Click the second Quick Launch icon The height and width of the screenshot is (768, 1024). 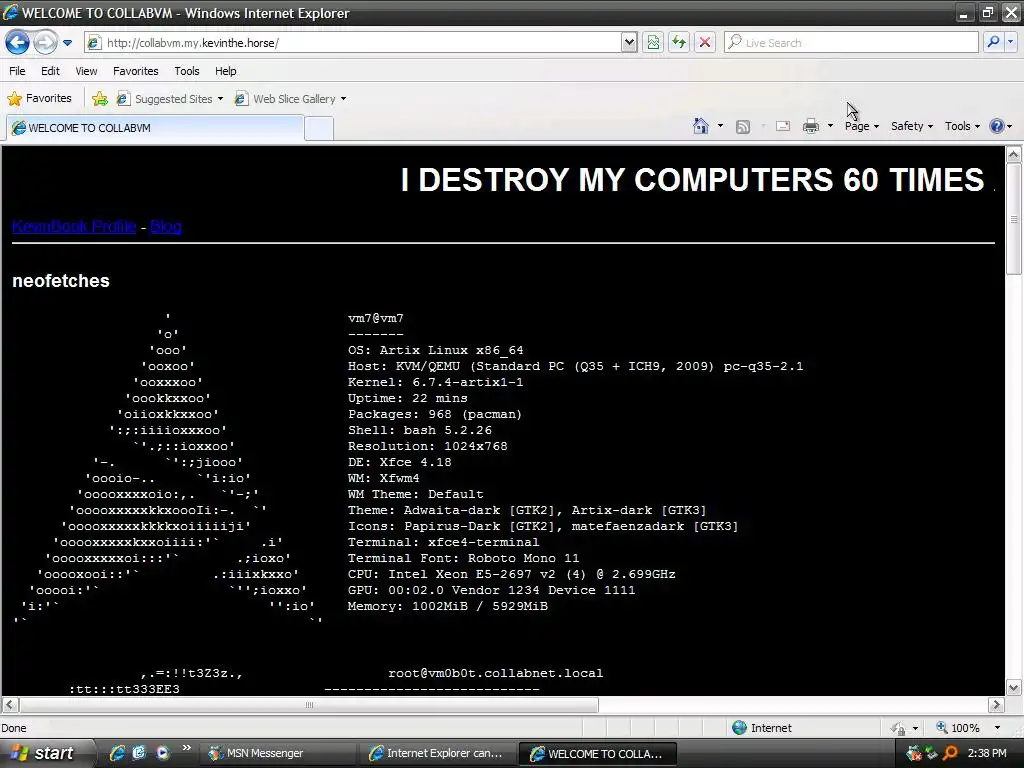(x=139, y=753)
